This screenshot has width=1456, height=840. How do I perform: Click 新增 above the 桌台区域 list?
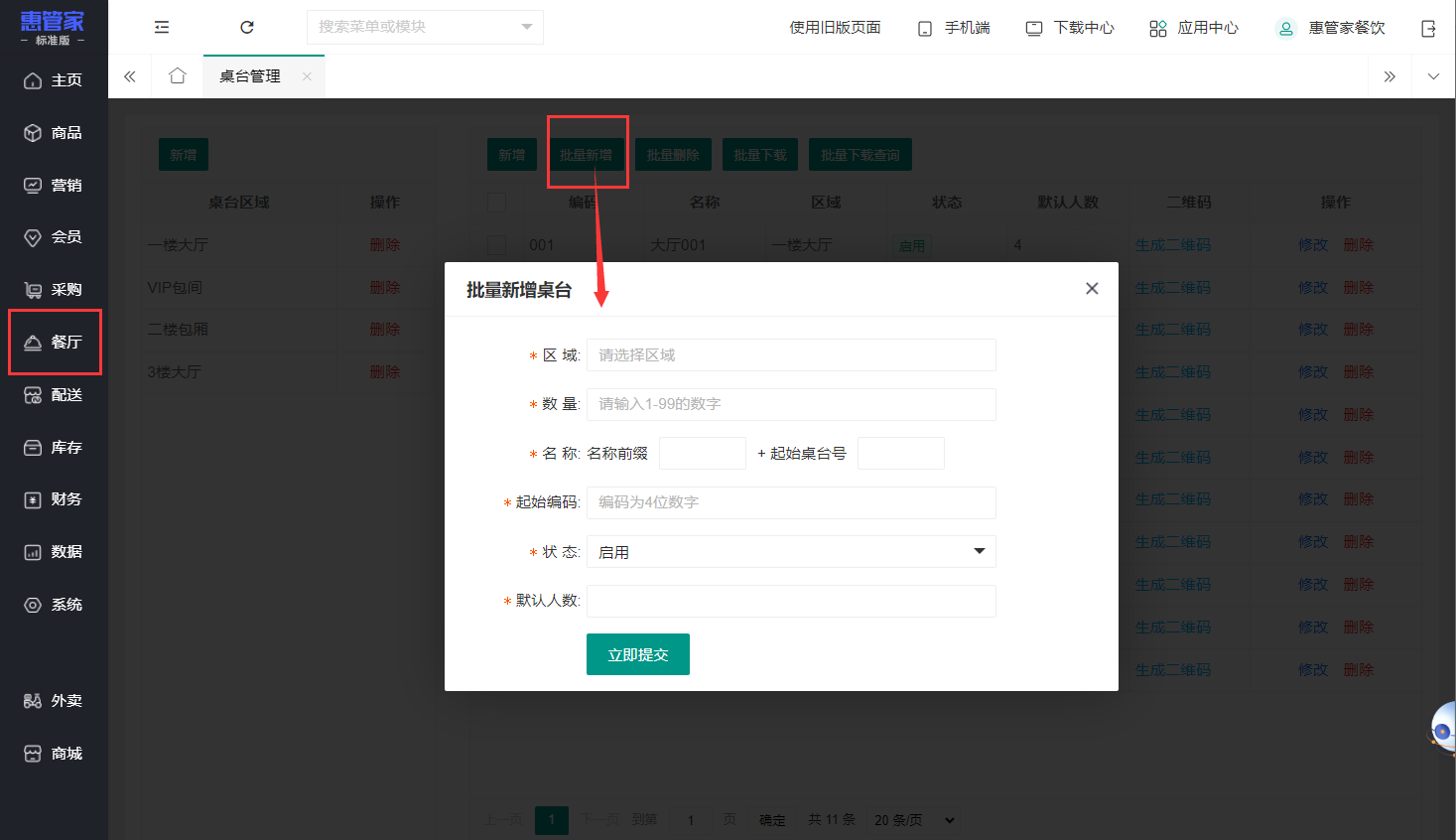pos(184,155)
